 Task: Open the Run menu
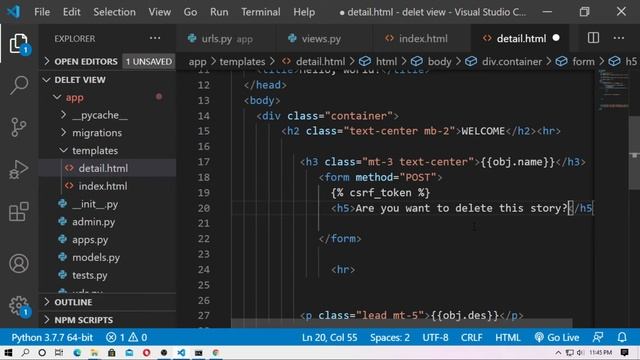(x=219, y=12)
